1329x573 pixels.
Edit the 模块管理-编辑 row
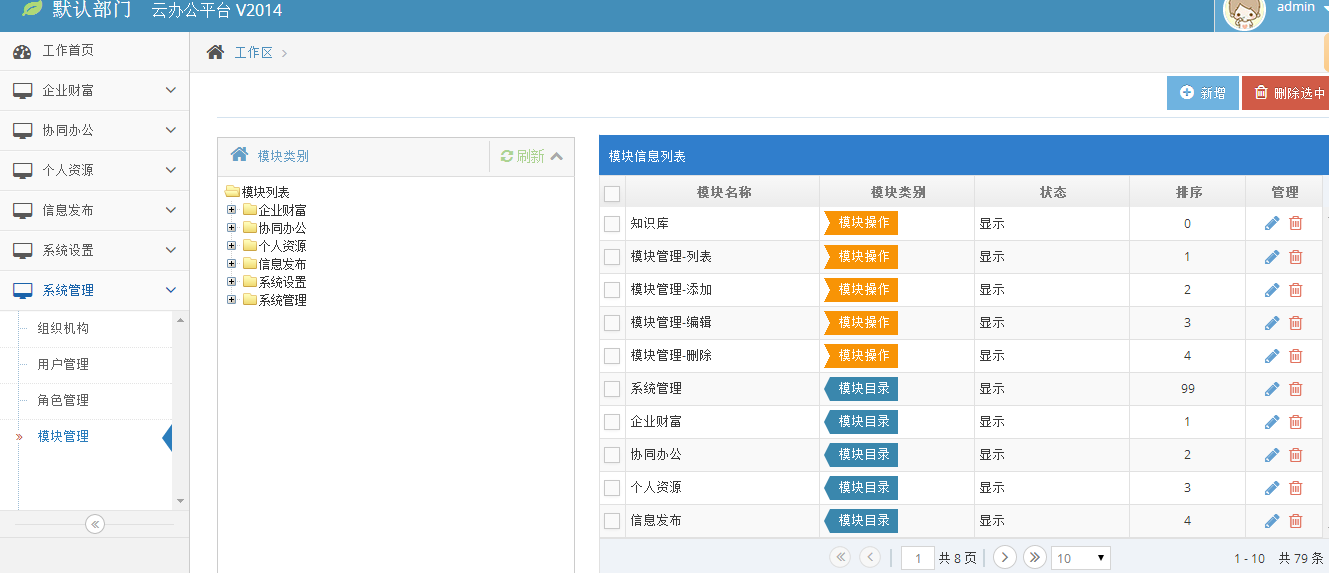pyautogui.click(x=1272, y=323)
